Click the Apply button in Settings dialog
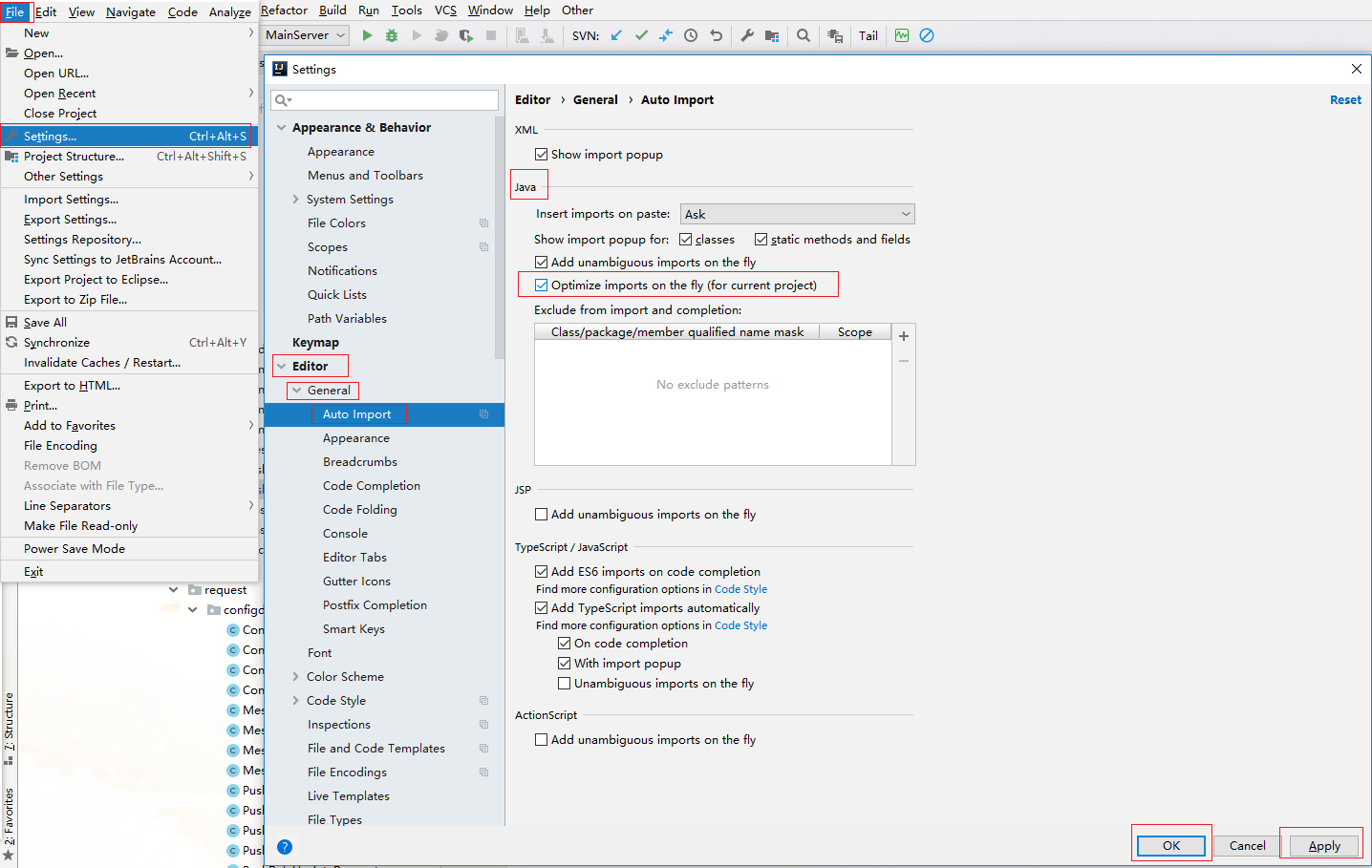Screen dimensions: 1372x868 1324,846
